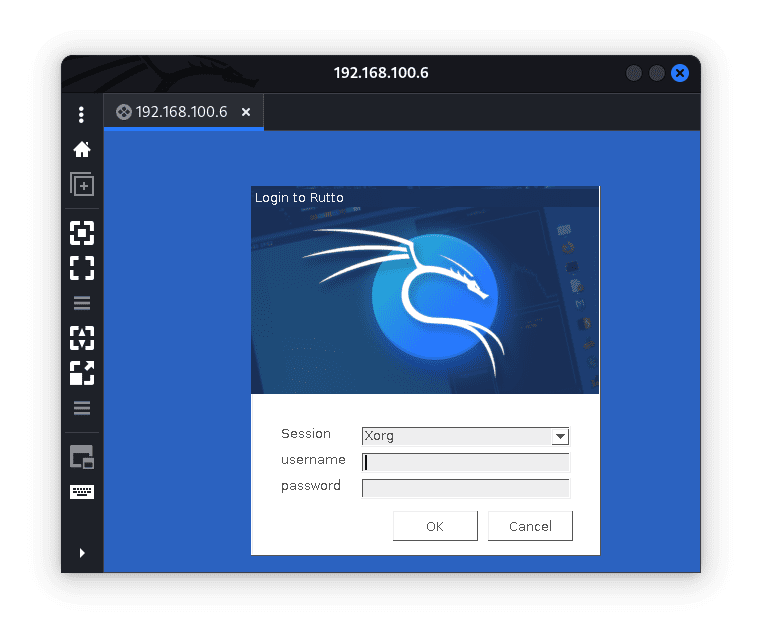Expand sidebar toolbar with bottom arrow
The height and width of the screenshot is (640, 762).
pos(82,553)
